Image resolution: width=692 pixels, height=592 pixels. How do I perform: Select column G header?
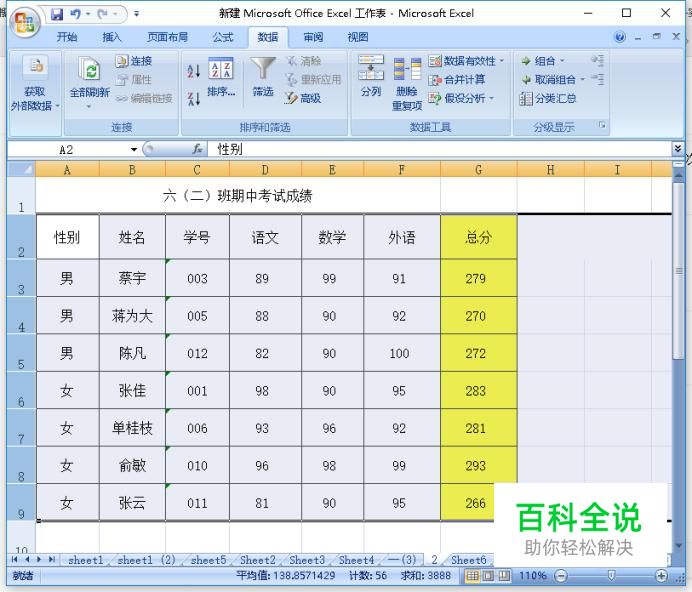point(478,170)
